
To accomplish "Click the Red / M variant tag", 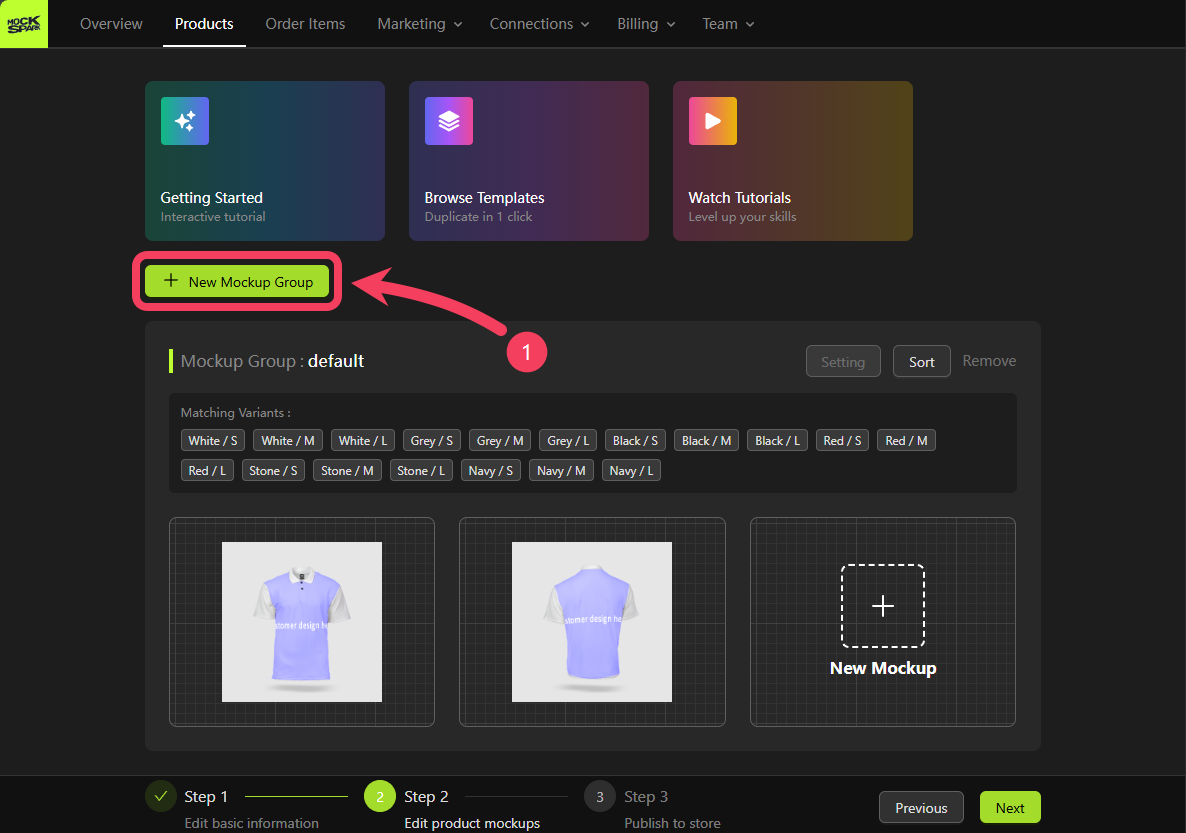I will coord(906,440).
